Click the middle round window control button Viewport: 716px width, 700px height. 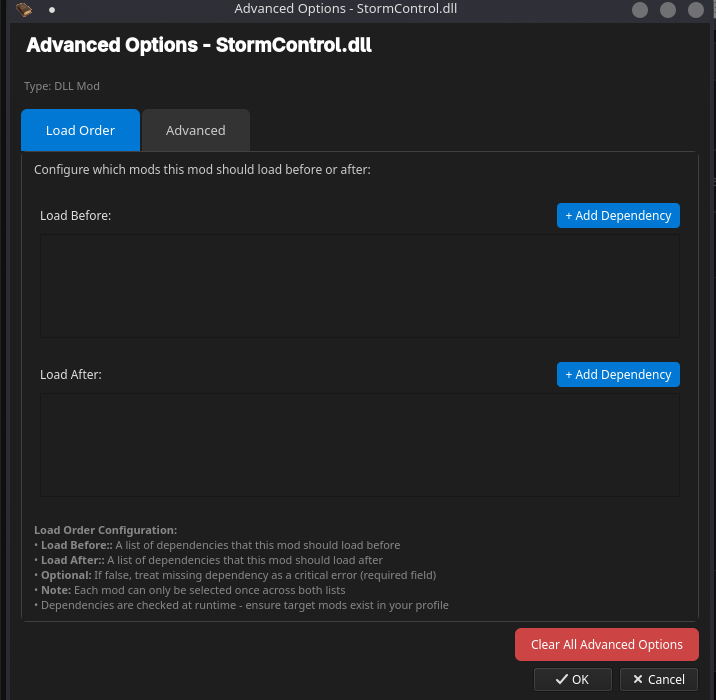pos(667,10)
